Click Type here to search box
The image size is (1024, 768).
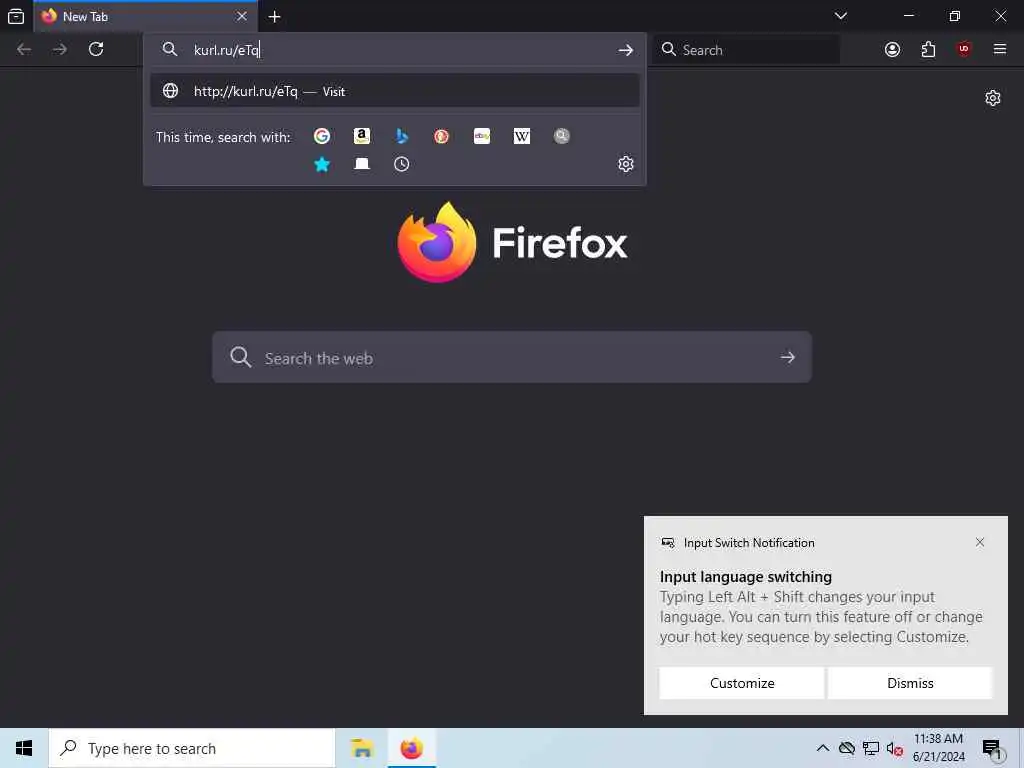click(192, 748)
